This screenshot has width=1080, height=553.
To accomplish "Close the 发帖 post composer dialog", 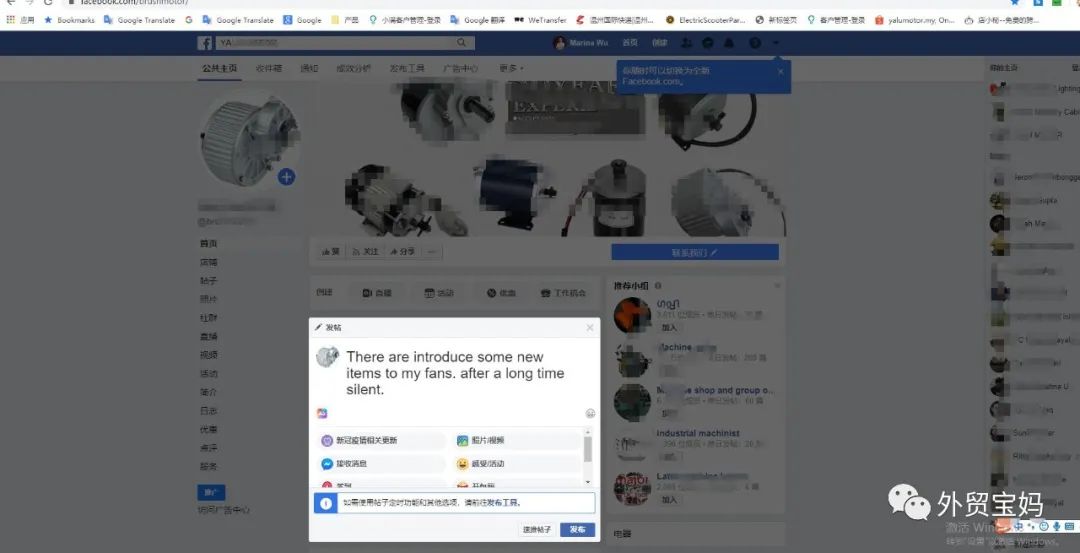I will 590,327.
